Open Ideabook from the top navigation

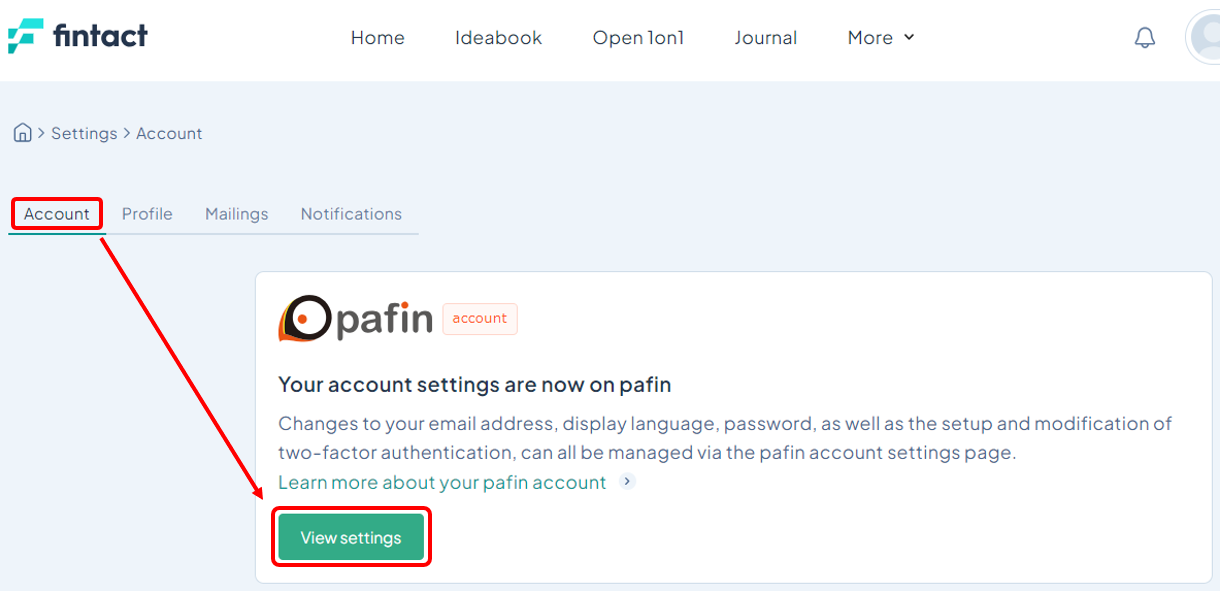498,38
